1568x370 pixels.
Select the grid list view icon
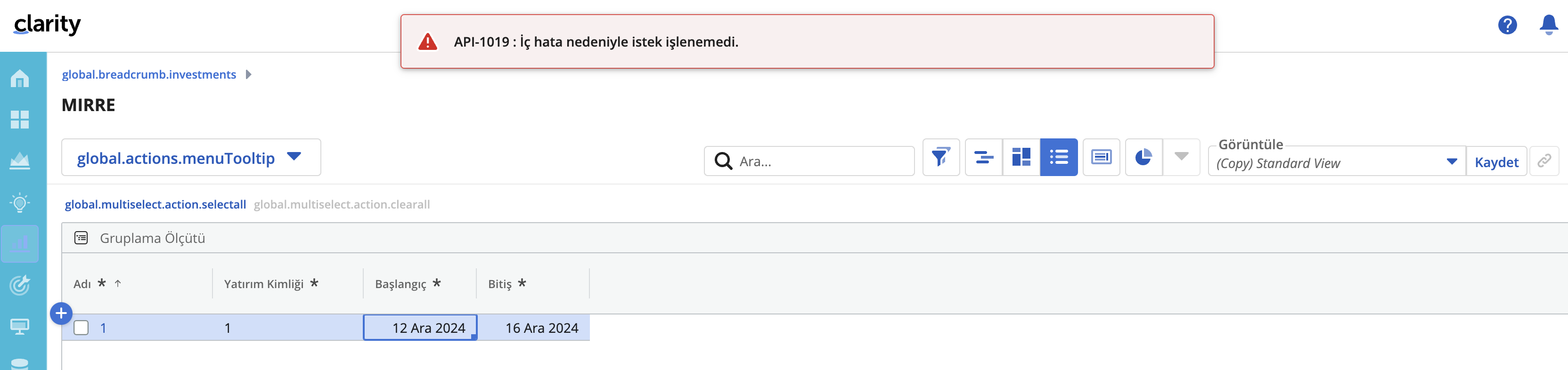(1059, 157)
